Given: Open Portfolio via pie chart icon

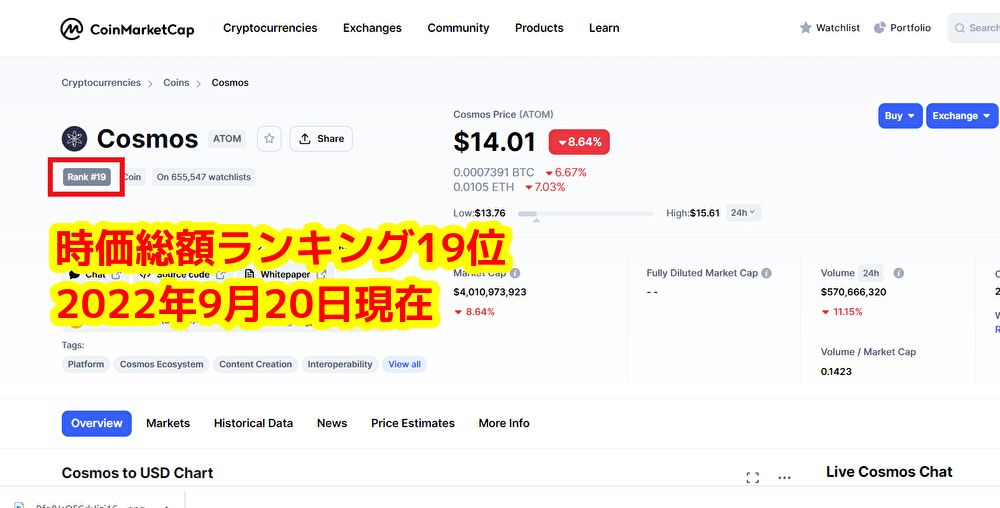Looking at the screenshot, I should pyautogui.click(x=880, y=28).
